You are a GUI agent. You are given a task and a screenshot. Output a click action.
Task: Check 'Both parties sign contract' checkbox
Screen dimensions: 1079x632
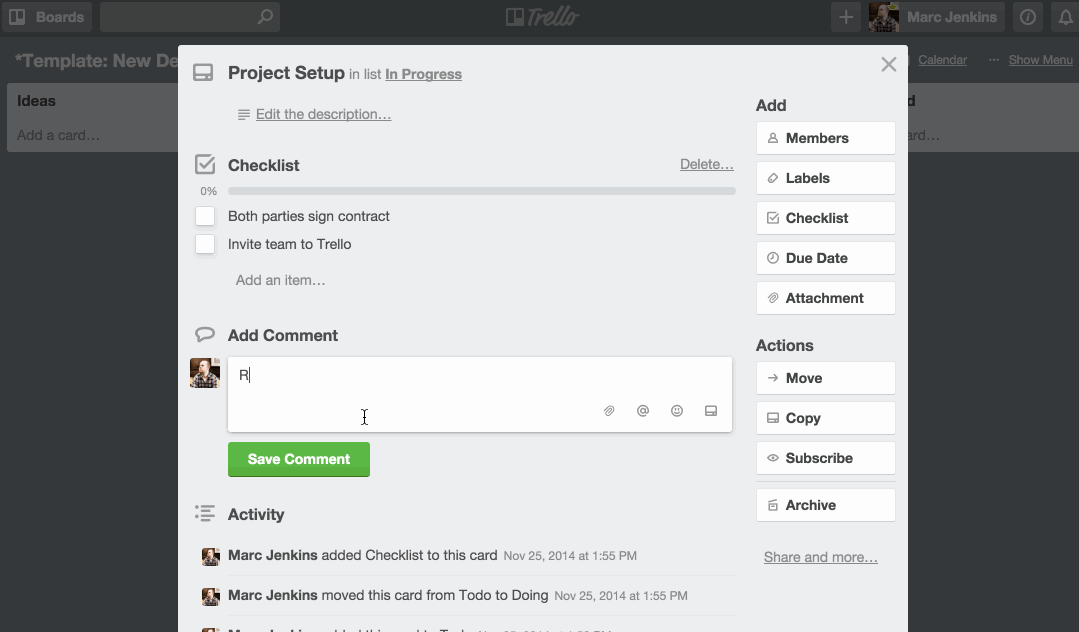click(x=205, y=216)
